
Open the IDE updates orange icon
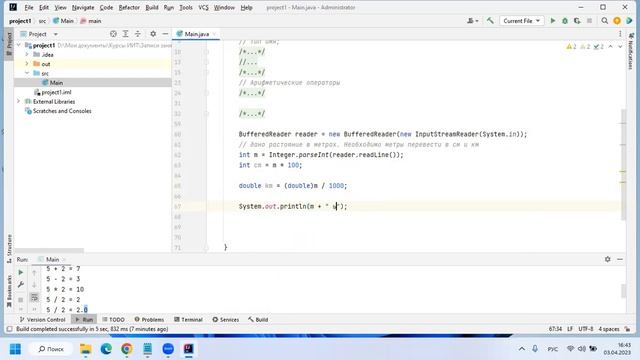[617, 21]
